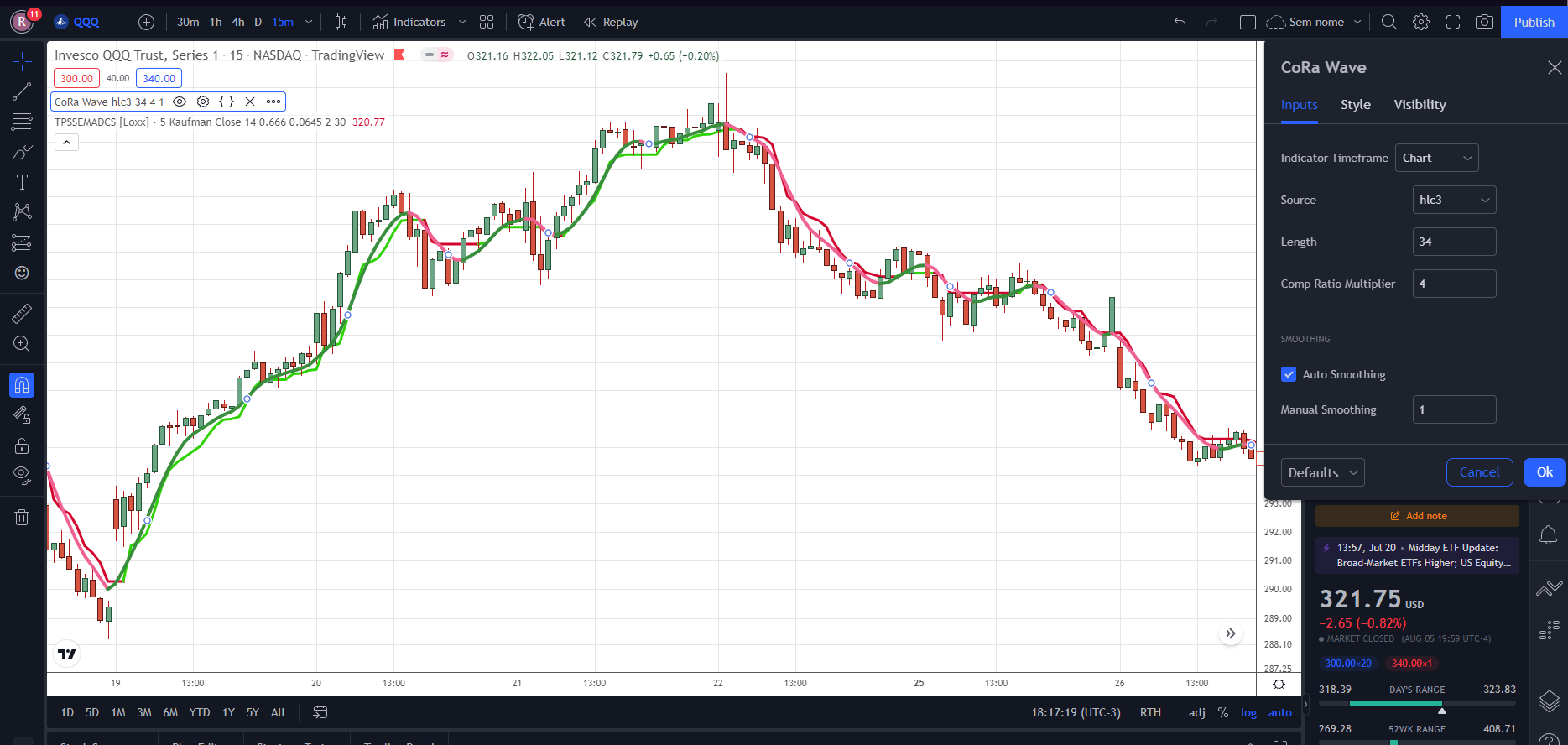Switch to the Inputs tab
The height and width of the screenshot is (745, 1568).
click(1300, 105)
